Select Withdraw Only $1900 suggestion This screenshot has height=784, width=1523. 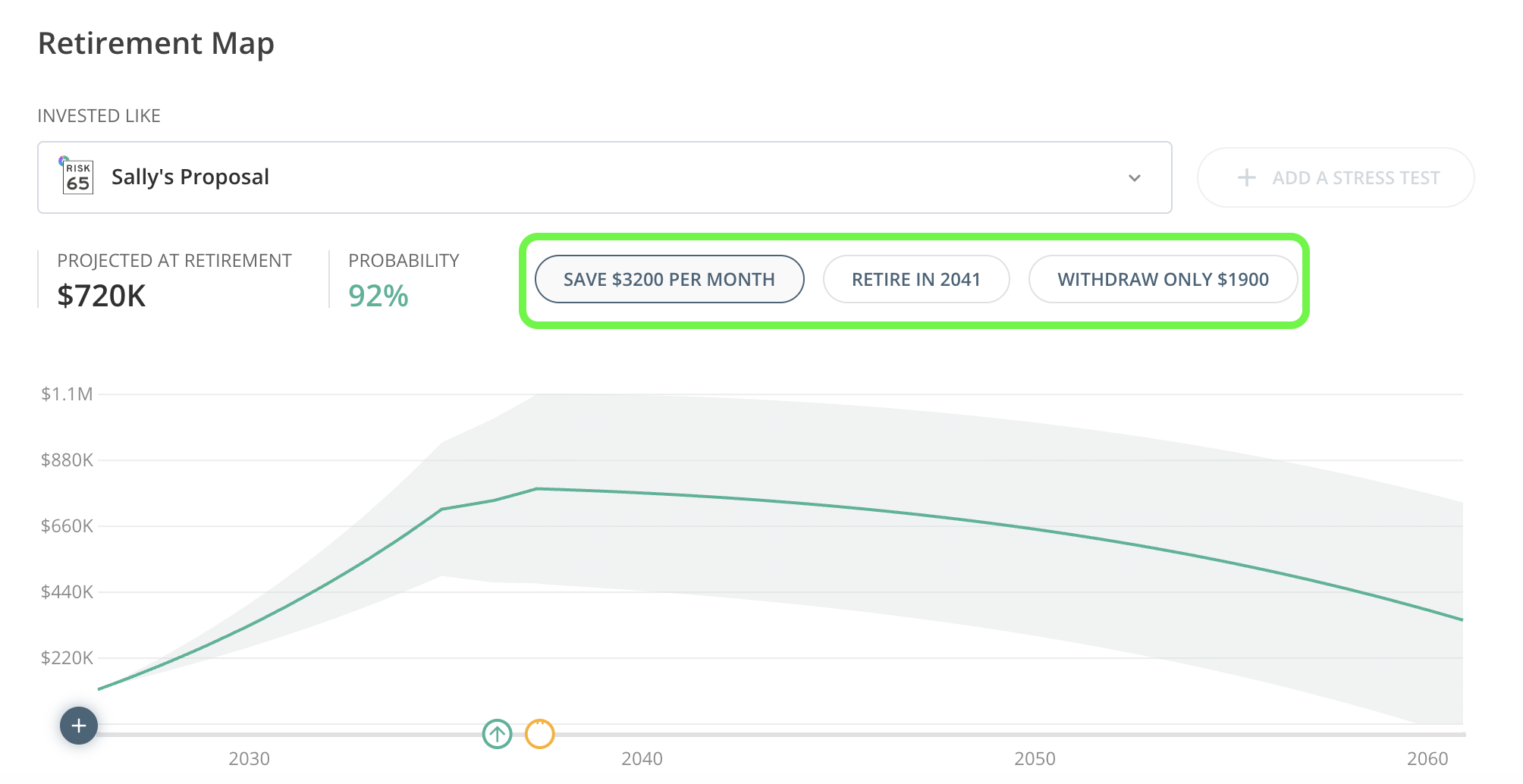[1163, 279]
